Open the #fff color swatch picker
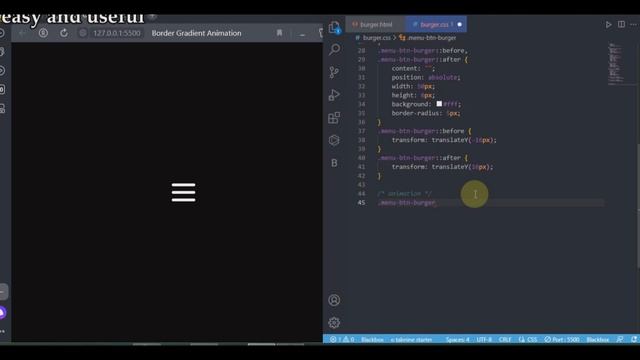Viewport: 640px width, 360px height. [439, 104]
